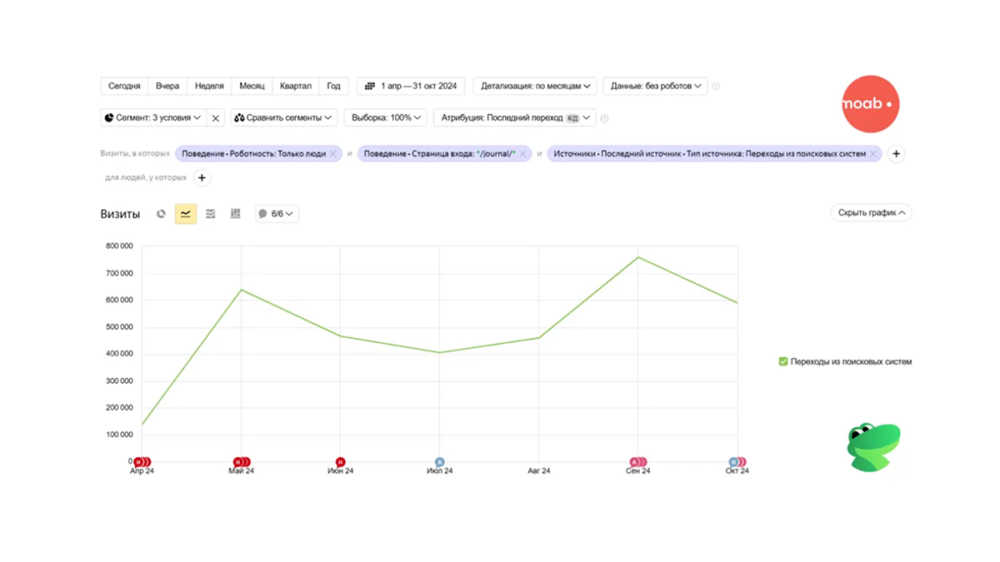
Task: Open the 'Выборка: 100%' dropdown
Action: pos(386,118)
